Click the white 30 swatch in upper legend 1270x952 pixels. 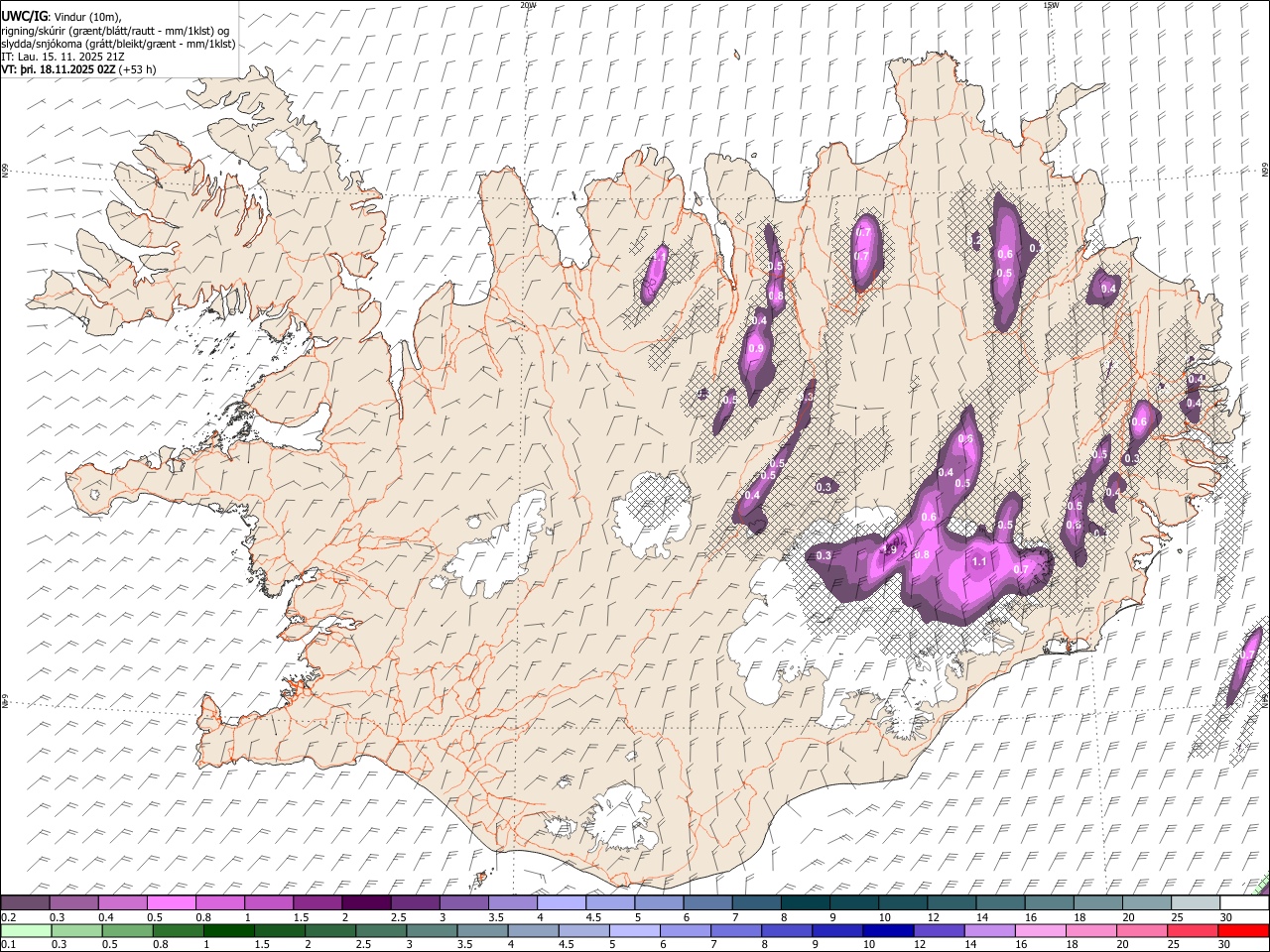(1244, 902)
